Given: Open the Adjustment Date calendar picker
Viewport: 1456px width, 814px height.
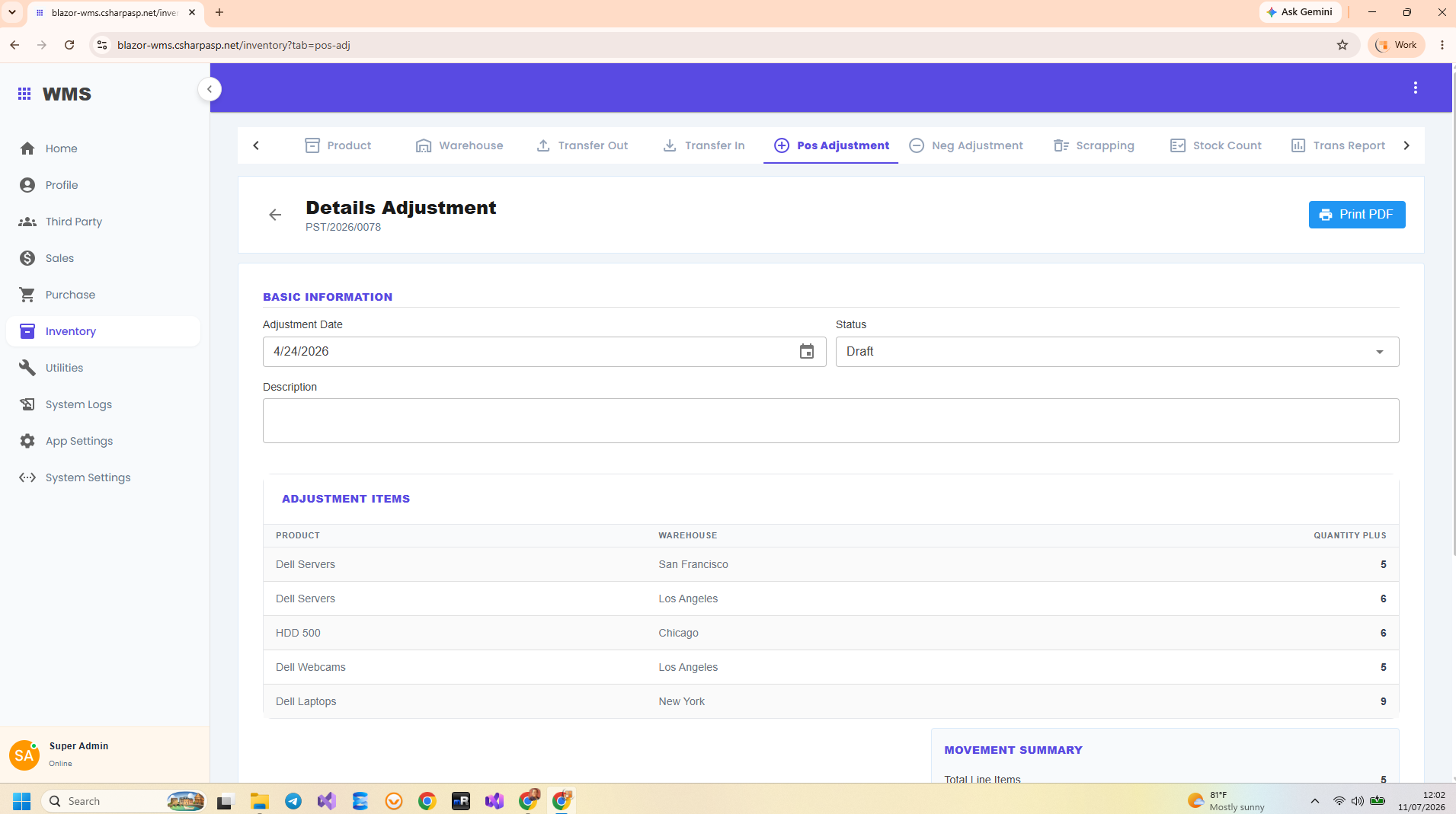Looking at the screenshot, I should click(807, 352).
